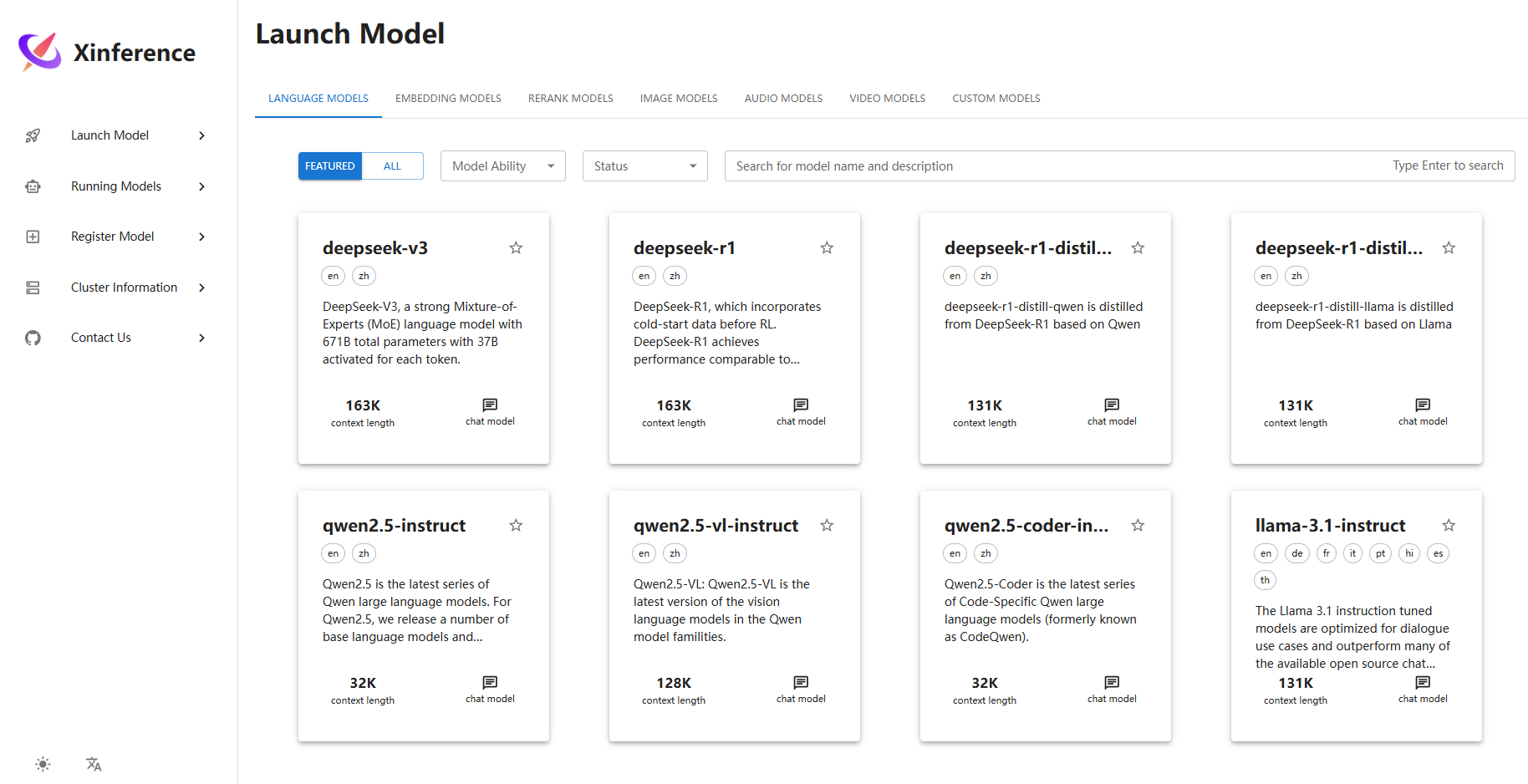Expand the Launch Model sidebar chevron
The height and width of the screenshot is (784, 1528).
pyautogui.click(x=201, y=135)
